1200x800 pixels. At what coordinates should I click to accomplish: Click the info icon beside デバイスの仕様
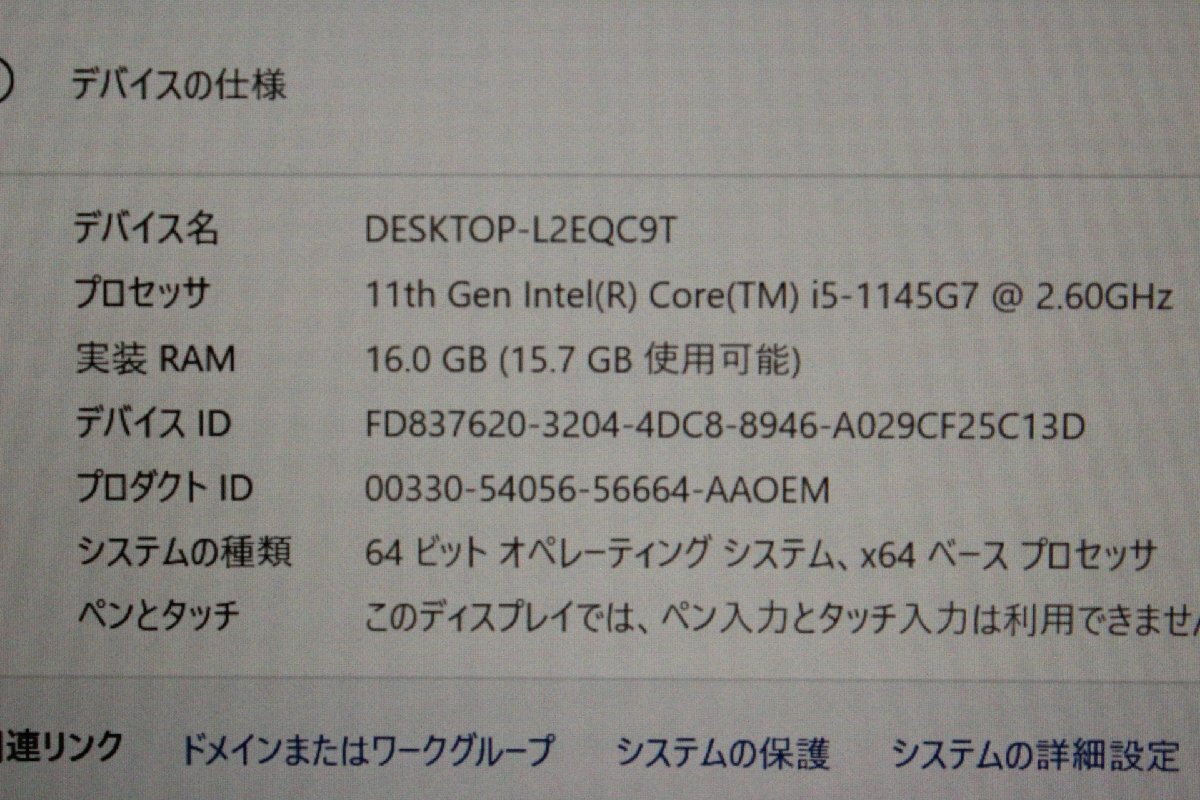coord(3,82)
